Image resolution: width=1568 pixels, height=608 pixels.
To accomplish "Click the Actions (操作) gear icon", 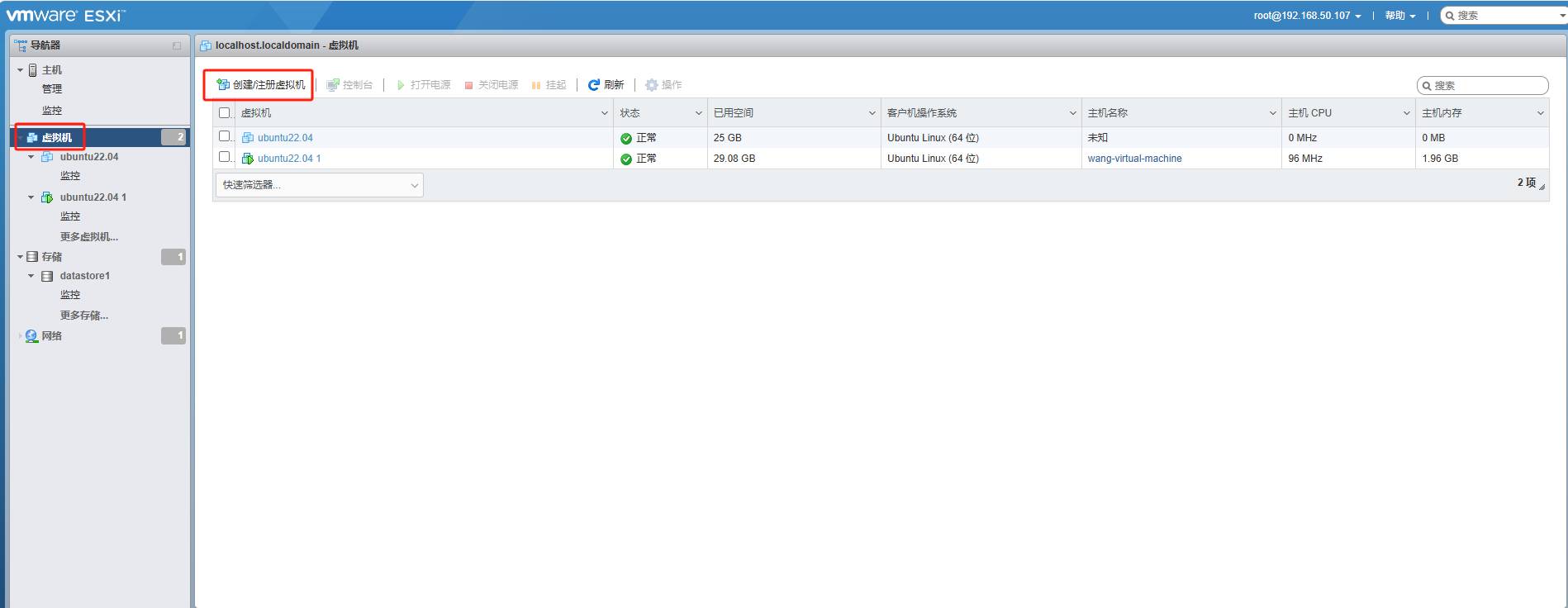I will pyautogui.click(x=651, y=85).
